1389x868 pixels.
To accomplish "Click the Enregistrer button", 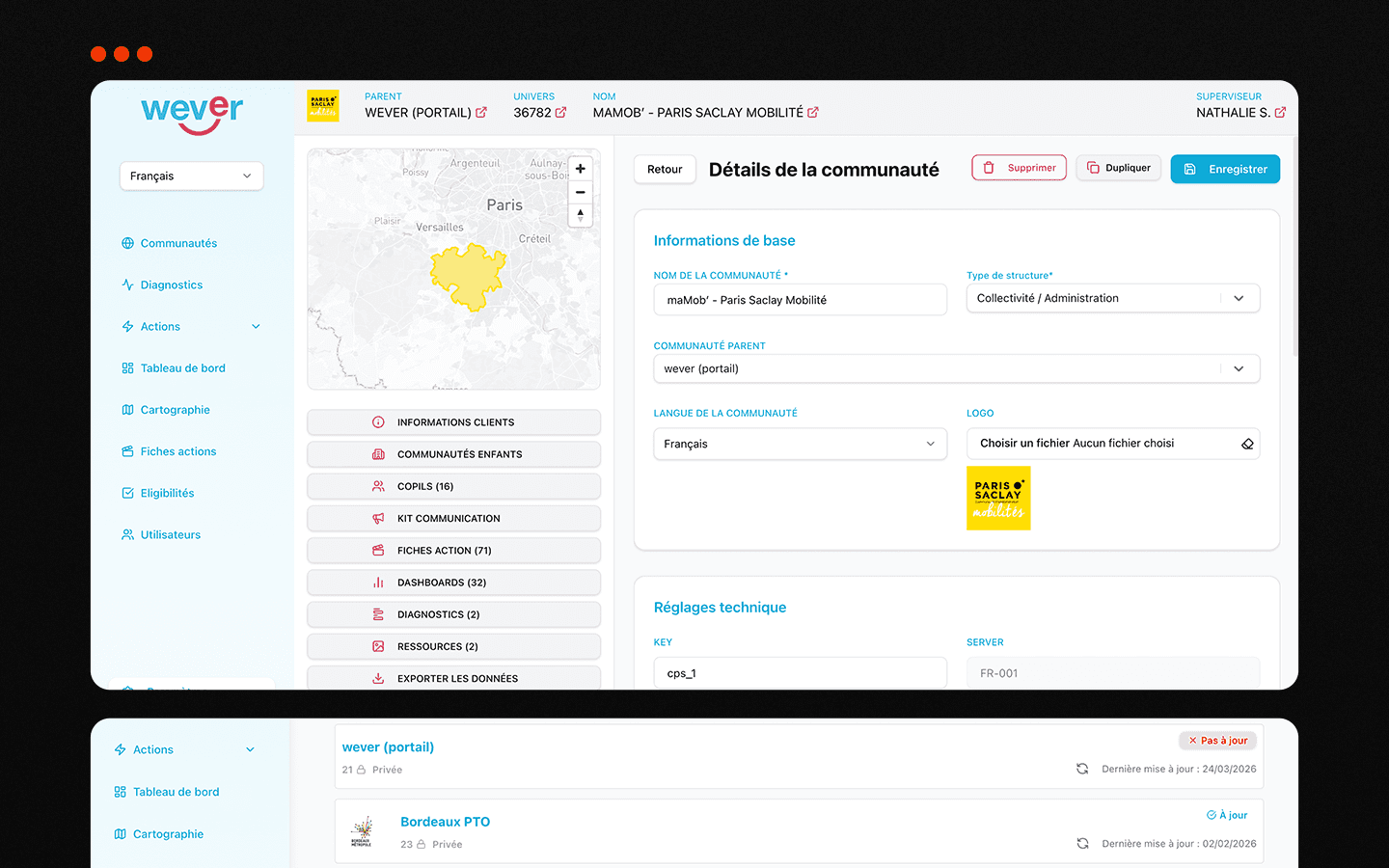I will tap(1225, 169).
